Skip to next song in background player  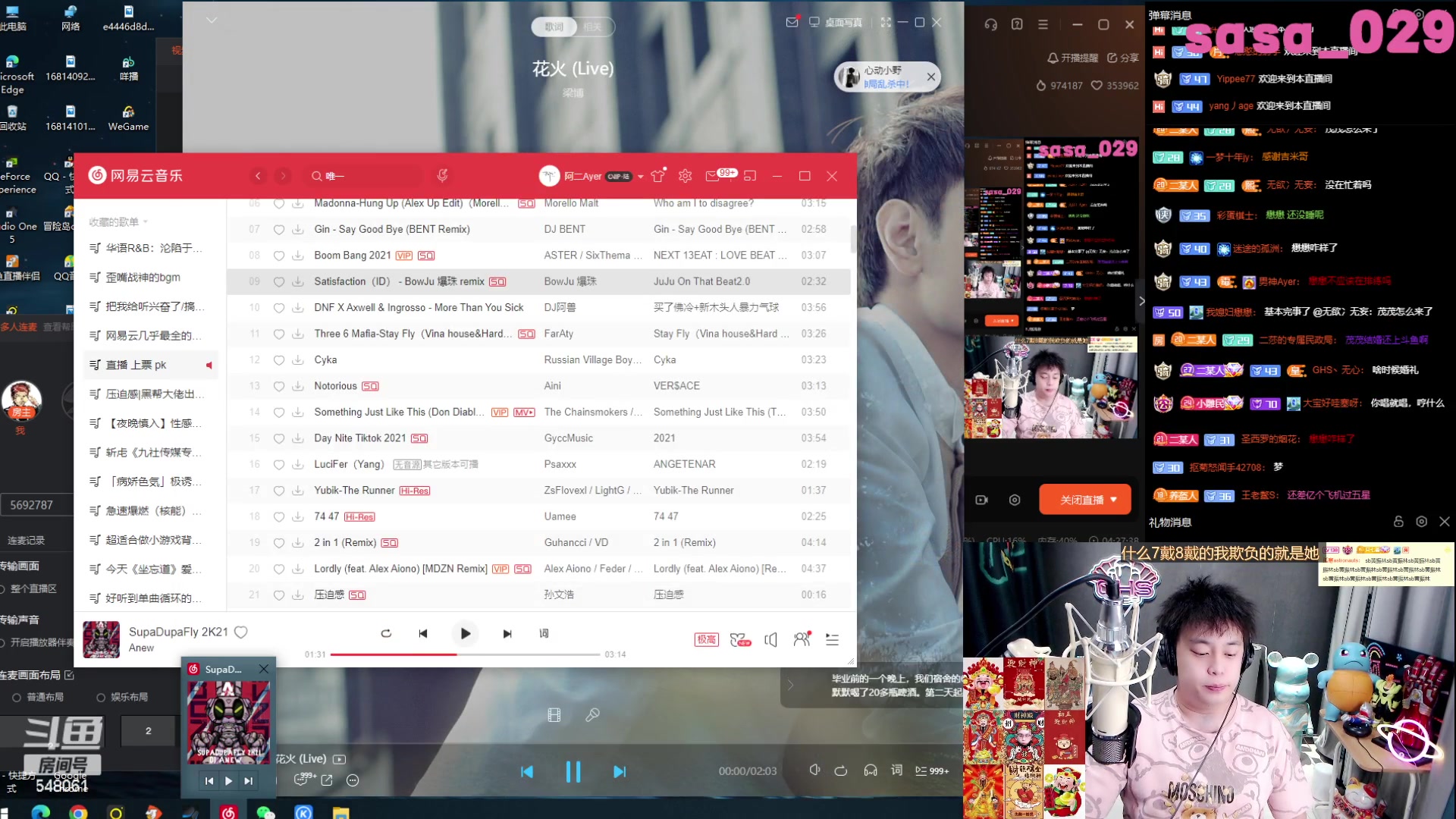pos(620,772)
